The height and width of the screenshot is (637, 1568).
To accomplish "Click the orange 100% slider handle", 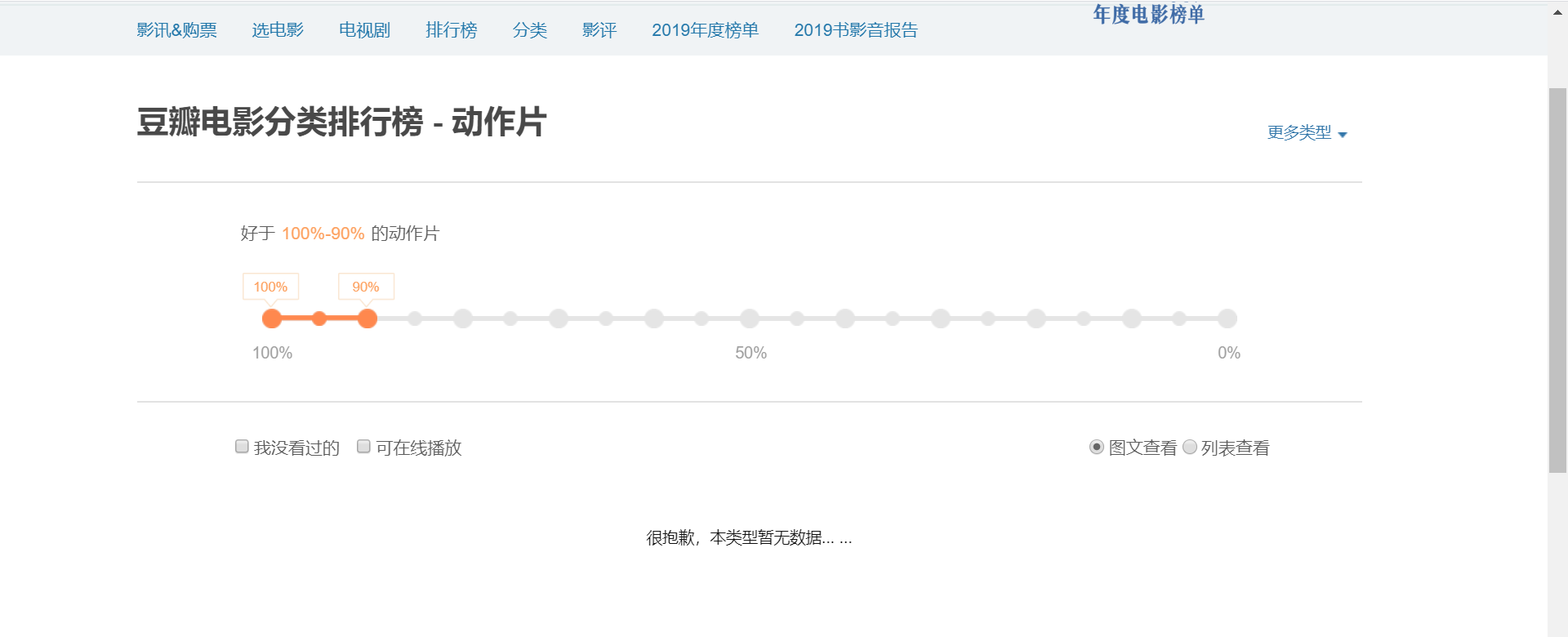I will pyautogui.click(x=272, y=318).
